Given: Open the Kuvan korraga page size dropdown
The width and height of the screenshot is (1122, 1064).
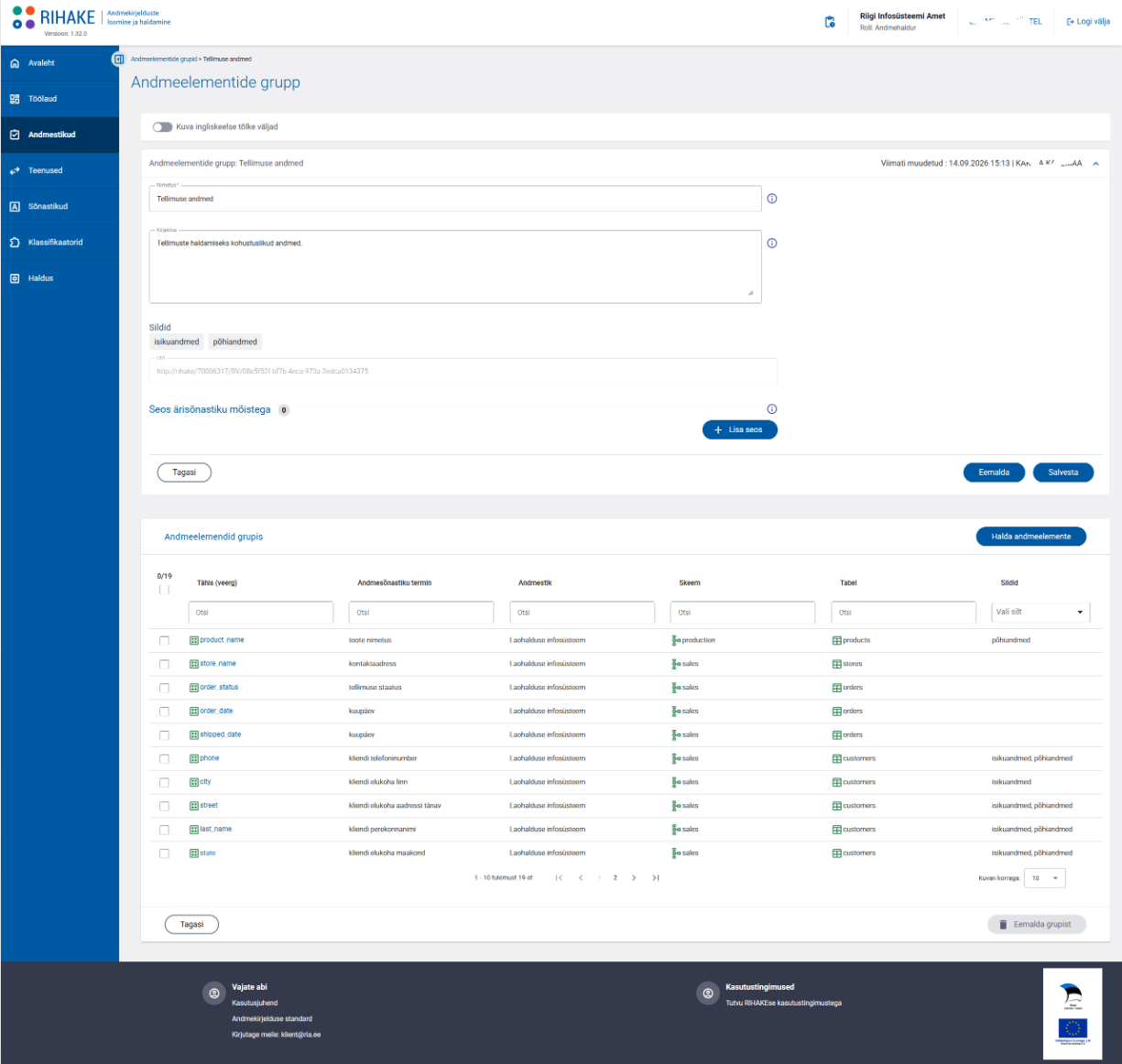Looking at the screenshot, I should pos(1044,878).
